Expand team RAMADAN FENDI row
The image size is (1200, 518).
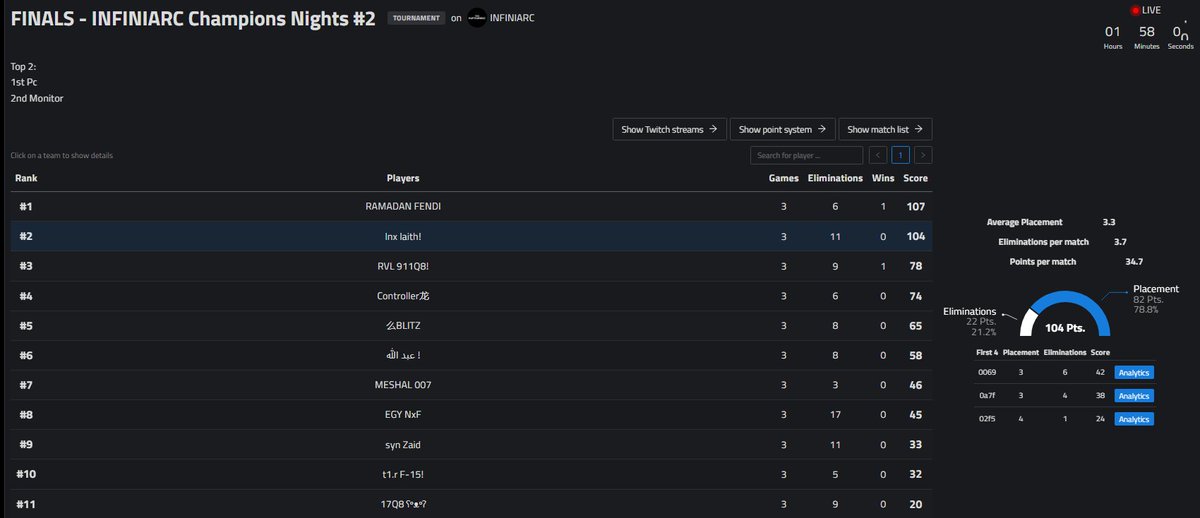pos(472,206)
